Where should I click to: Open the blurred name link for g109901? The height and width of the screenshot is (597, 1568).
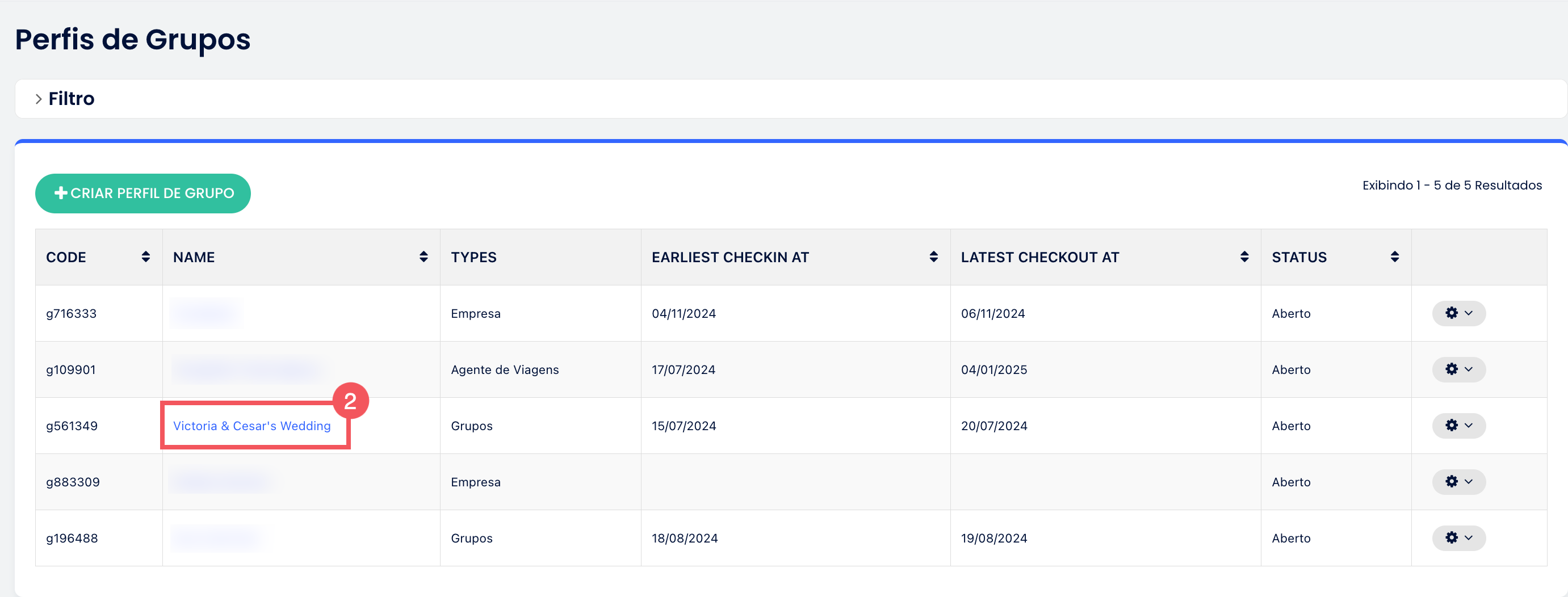pos(246,369)
